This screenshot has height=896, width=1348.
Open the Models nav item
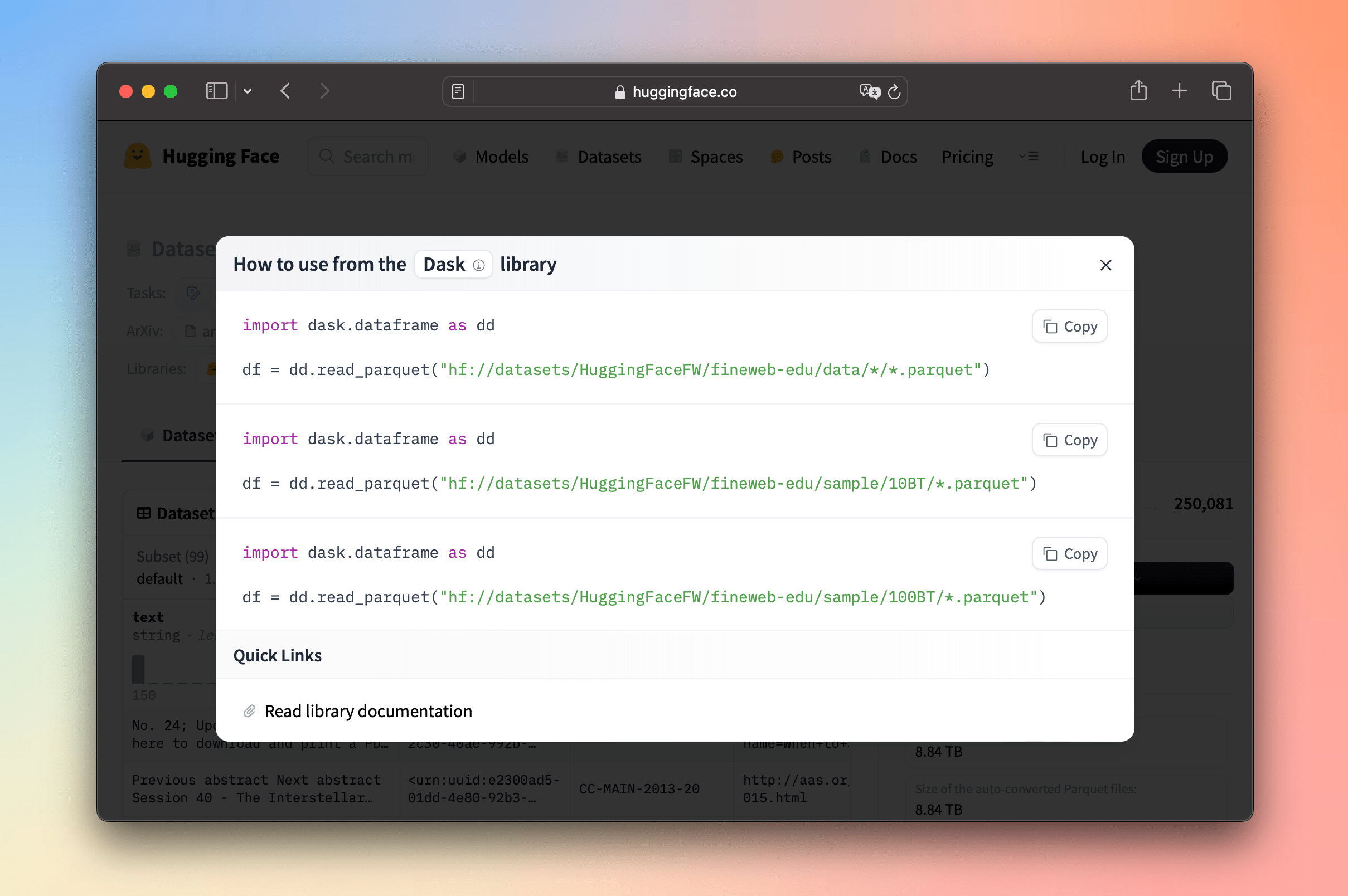(x=491, y=157)
